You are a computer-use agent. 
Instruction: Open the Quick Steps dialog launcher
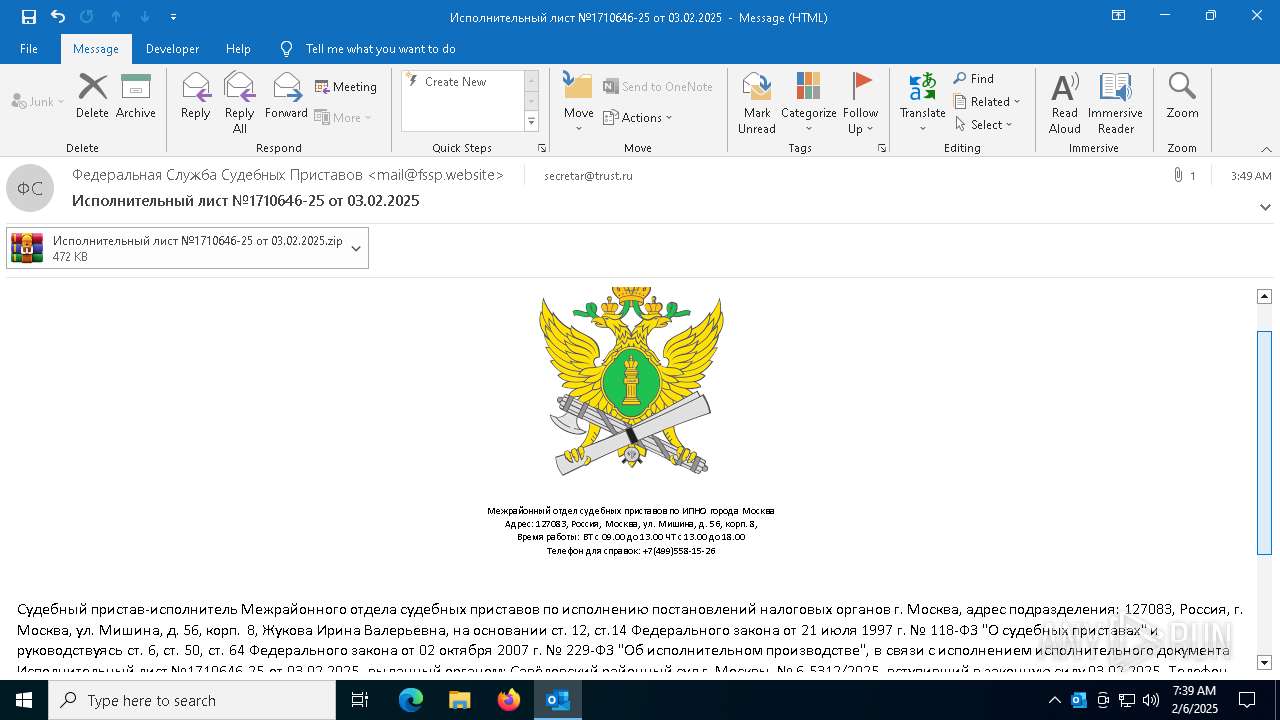pos(542,148)
